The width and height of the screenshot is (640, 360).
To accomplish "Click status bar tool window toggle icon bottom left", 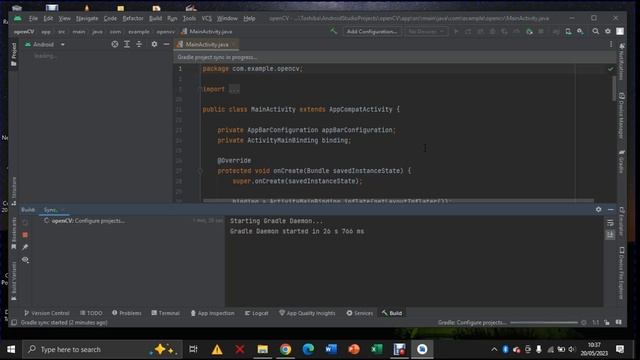I will [x=14, y=322].
